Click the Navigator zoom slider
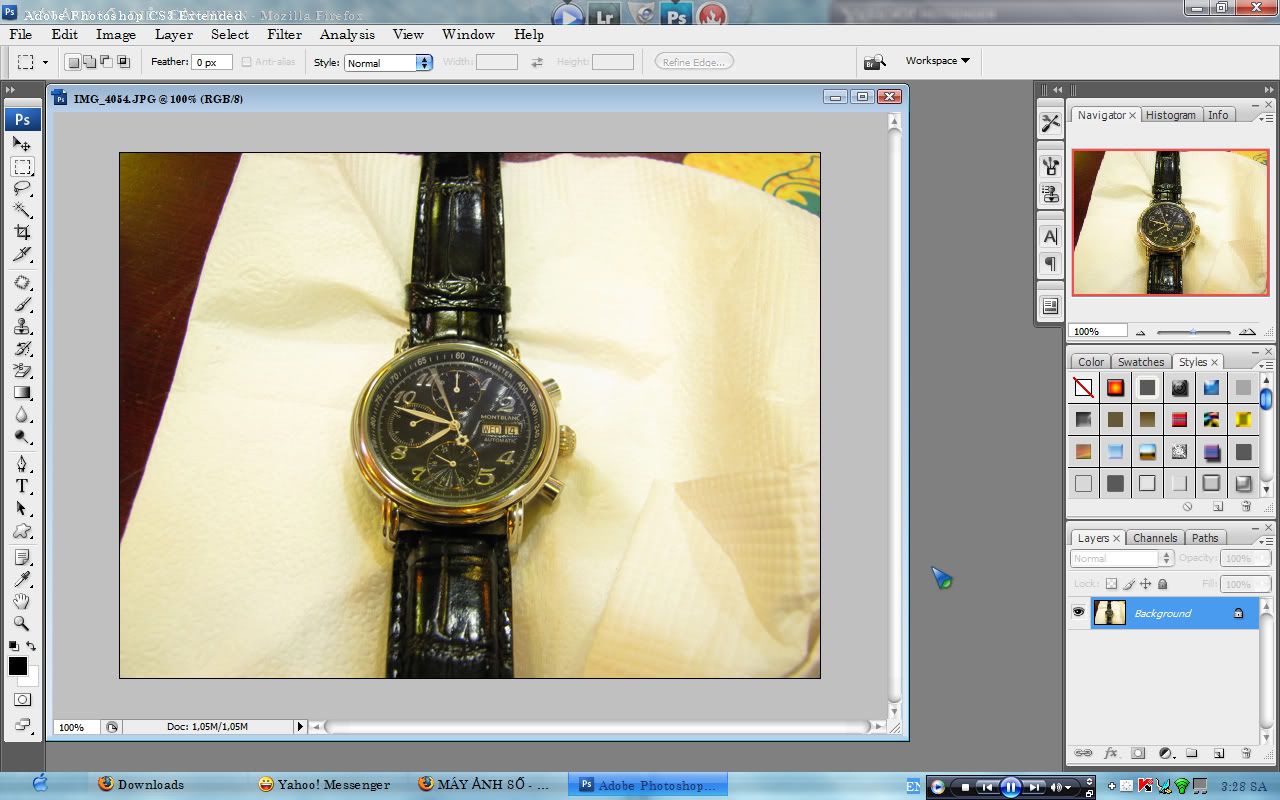The width and height of the screenshot is (1280, 800). pos(1194,331)
